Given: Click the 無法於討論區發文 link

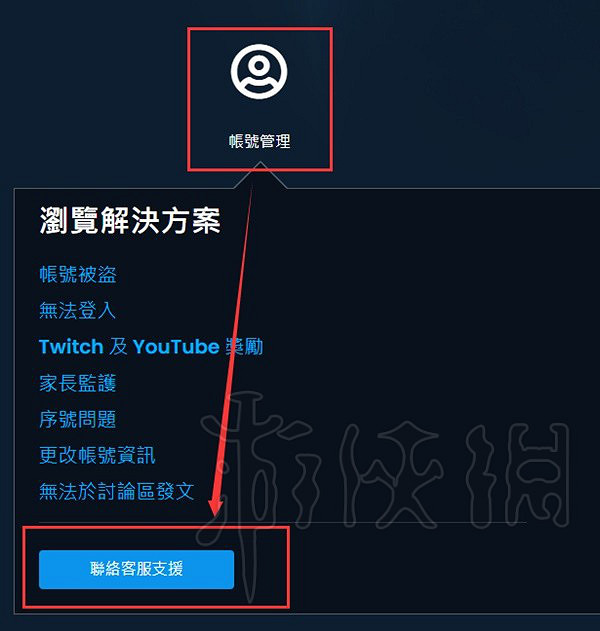Looking at the screenshot, I should pos(117,491).
